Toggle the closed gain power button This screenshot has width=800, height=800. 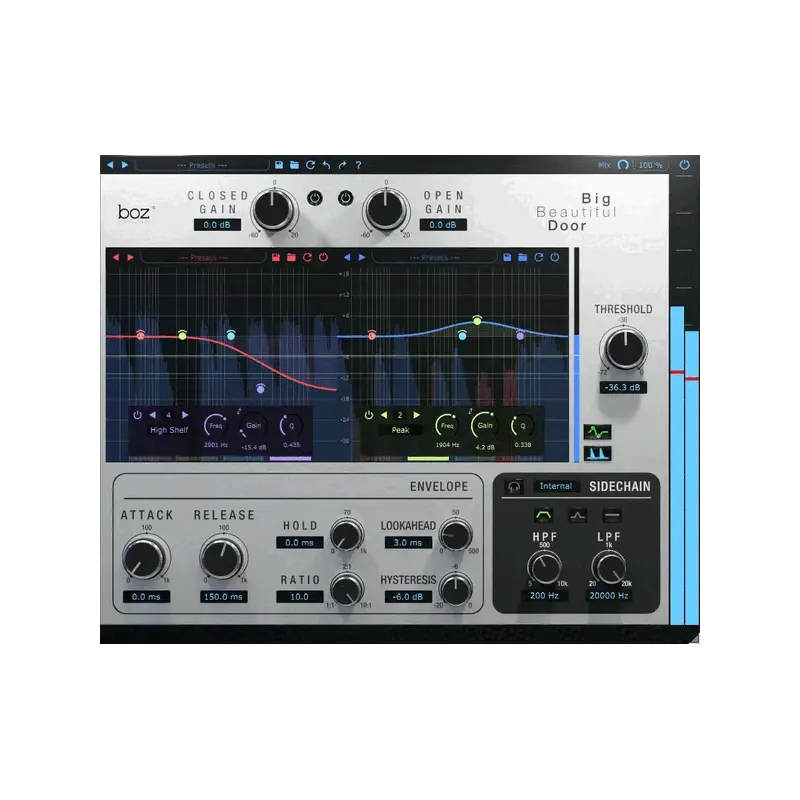coord(315,198)
